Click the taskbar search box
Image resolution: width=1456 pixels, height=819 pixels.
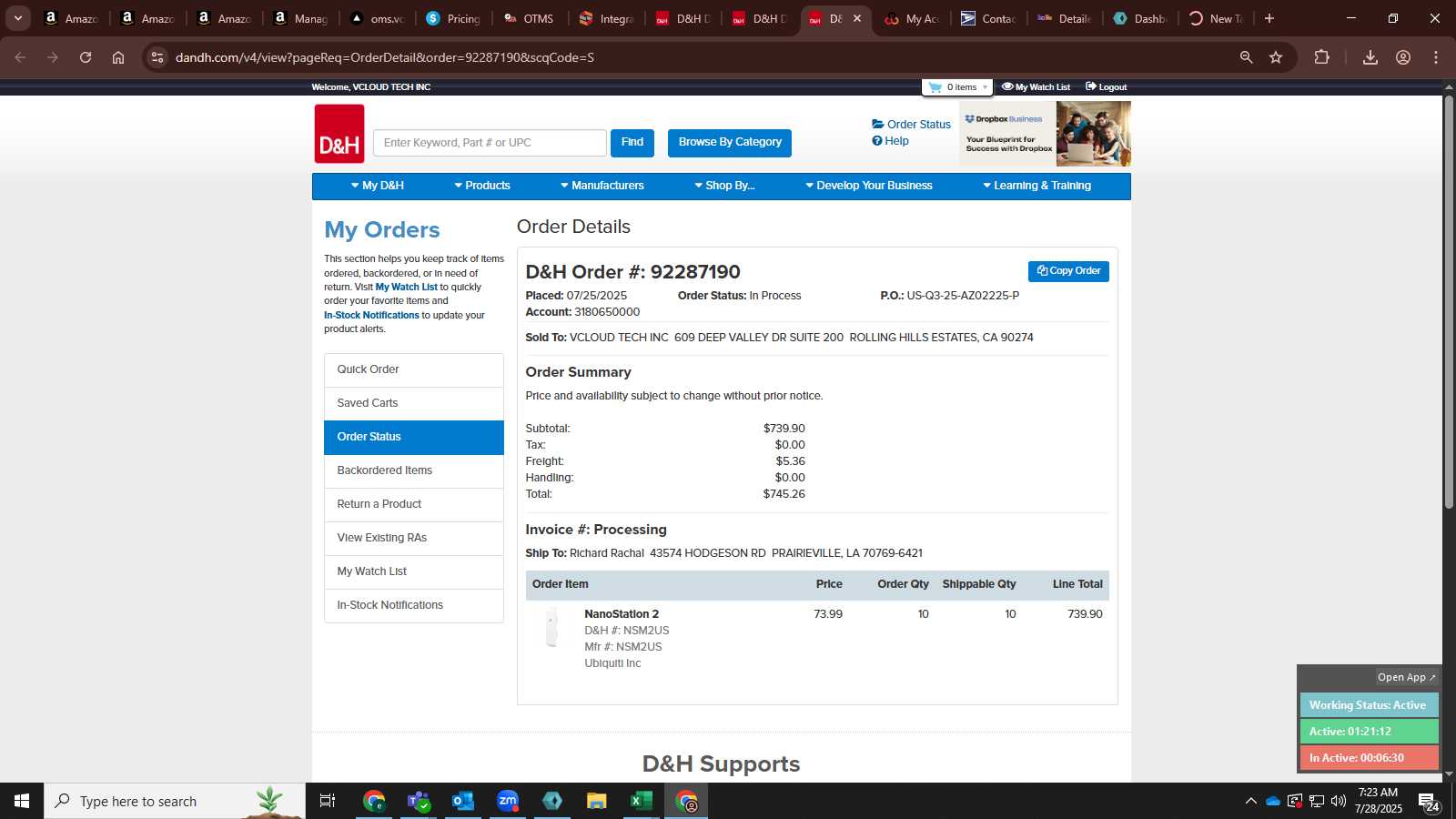click(x=175, y=801)
